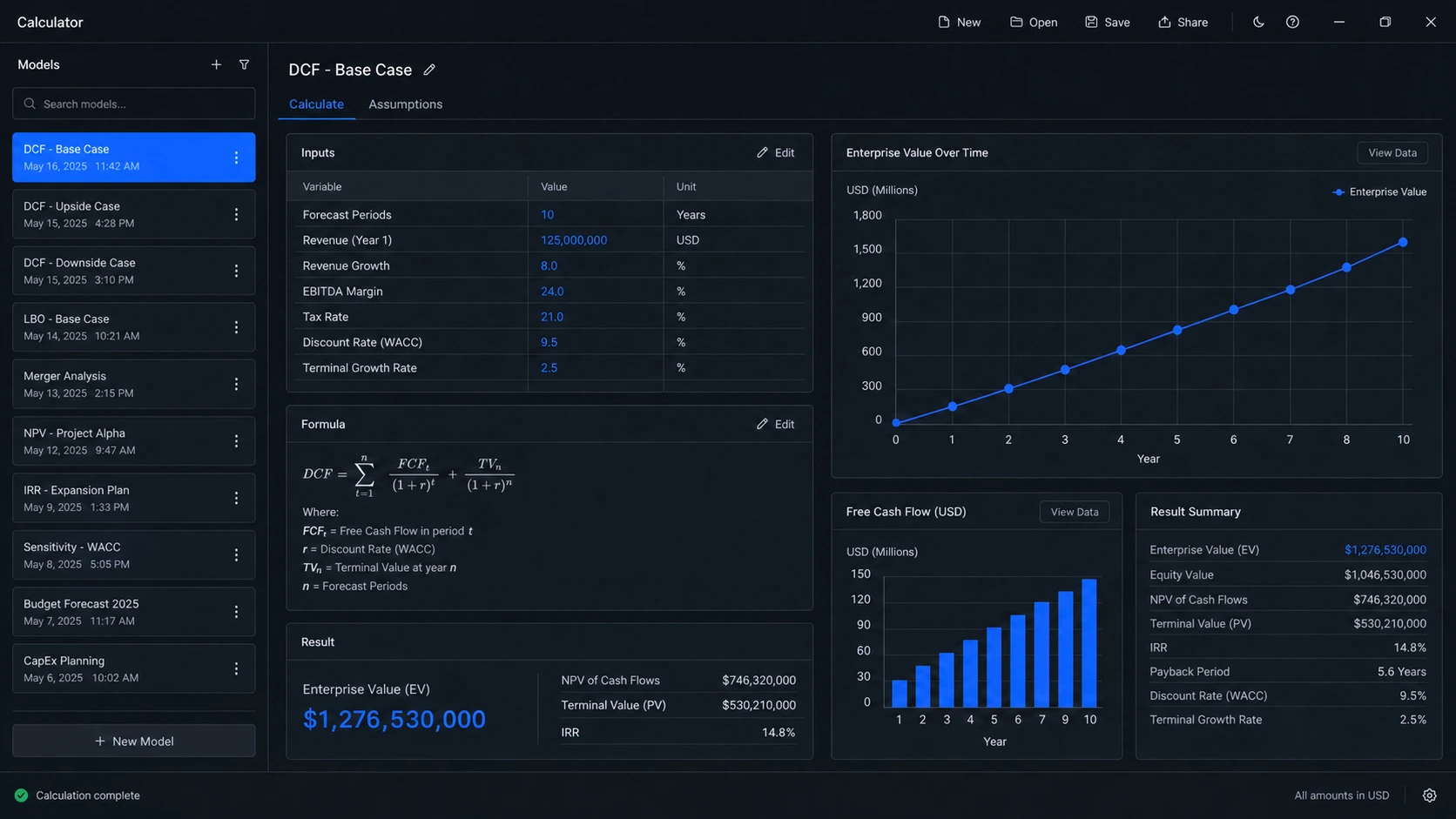The image size is (1456, 819).
Task: Select the CapEx Planning model
Action: tap(134, 668)
